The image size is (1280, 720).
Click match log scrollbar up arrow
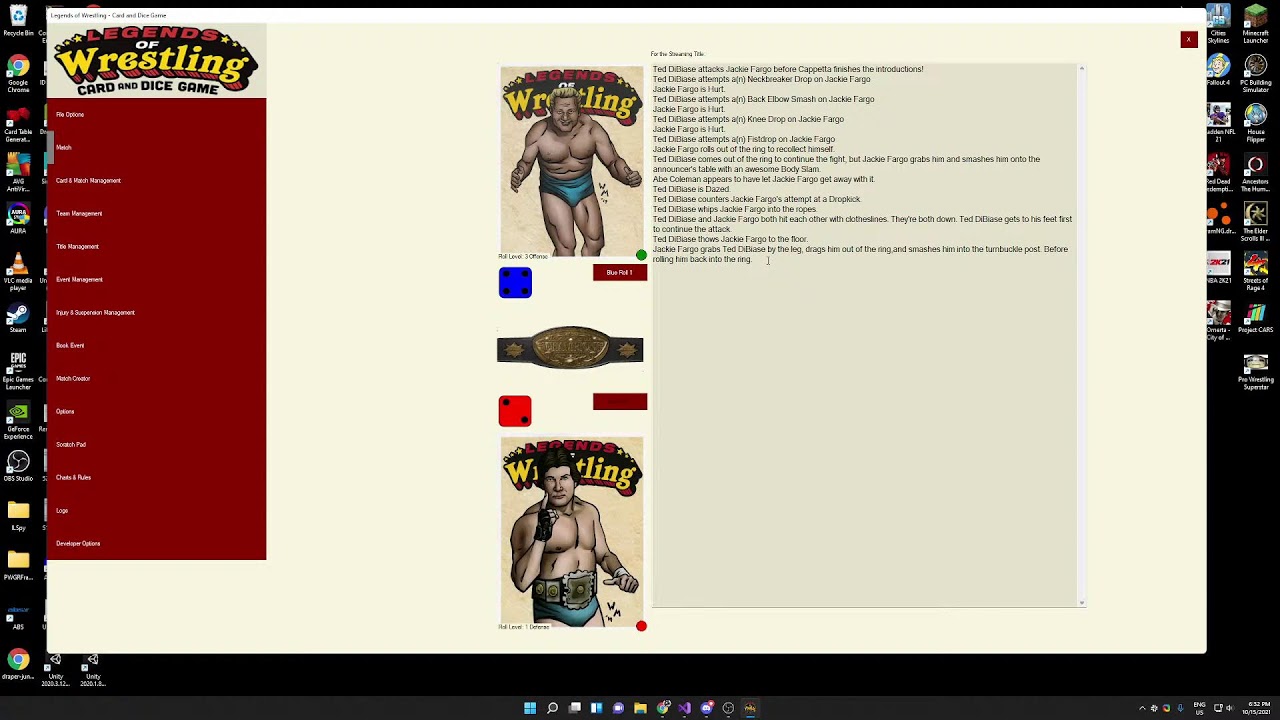click(1081, 68)
